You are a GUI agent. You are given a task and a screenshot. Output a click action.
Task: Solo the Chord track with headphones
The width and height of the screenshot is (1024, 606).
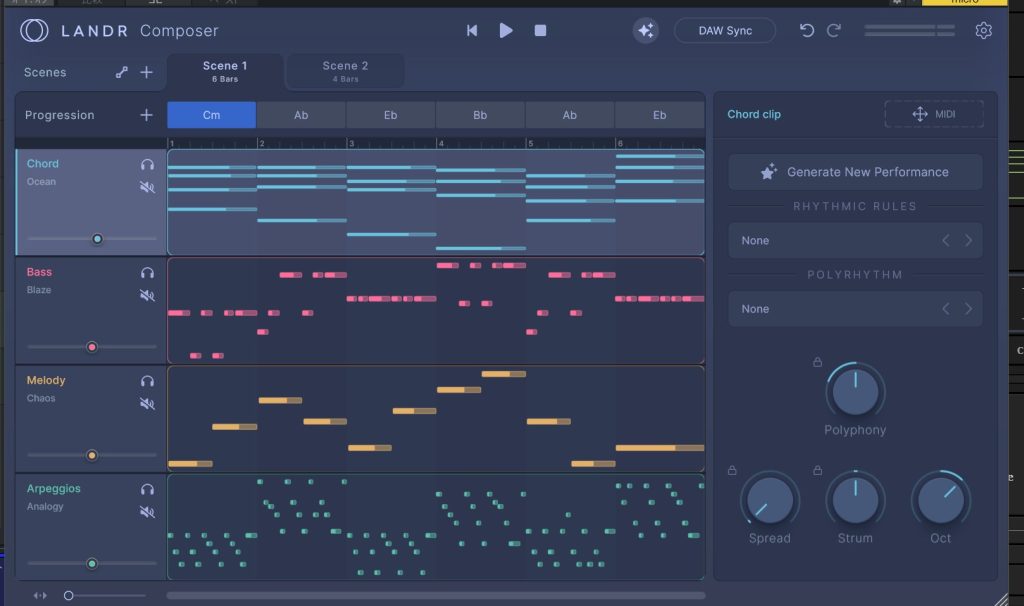[x=147, y=164]
